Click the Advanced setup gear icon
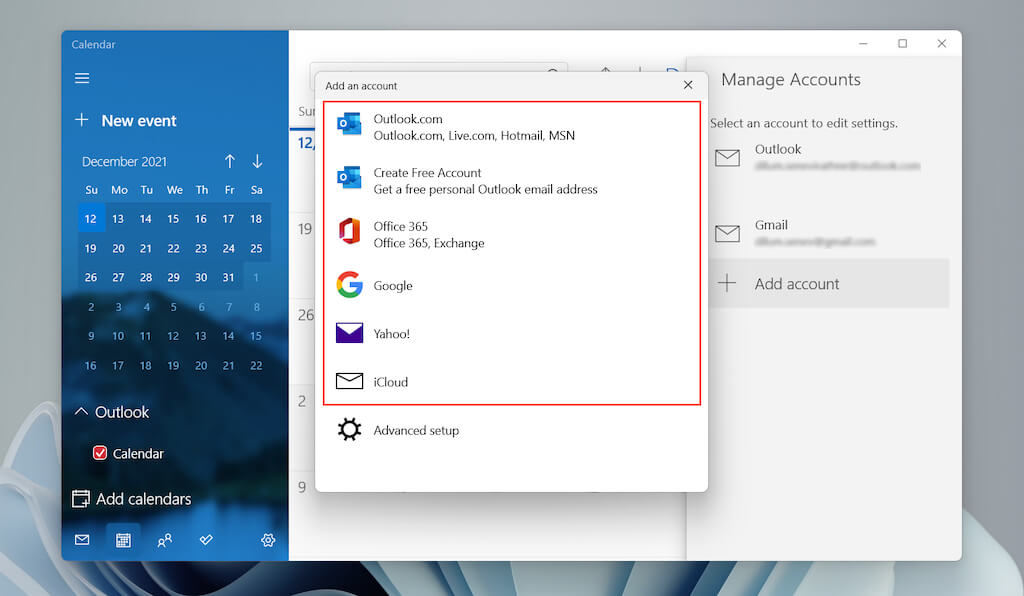 [349, 429]
